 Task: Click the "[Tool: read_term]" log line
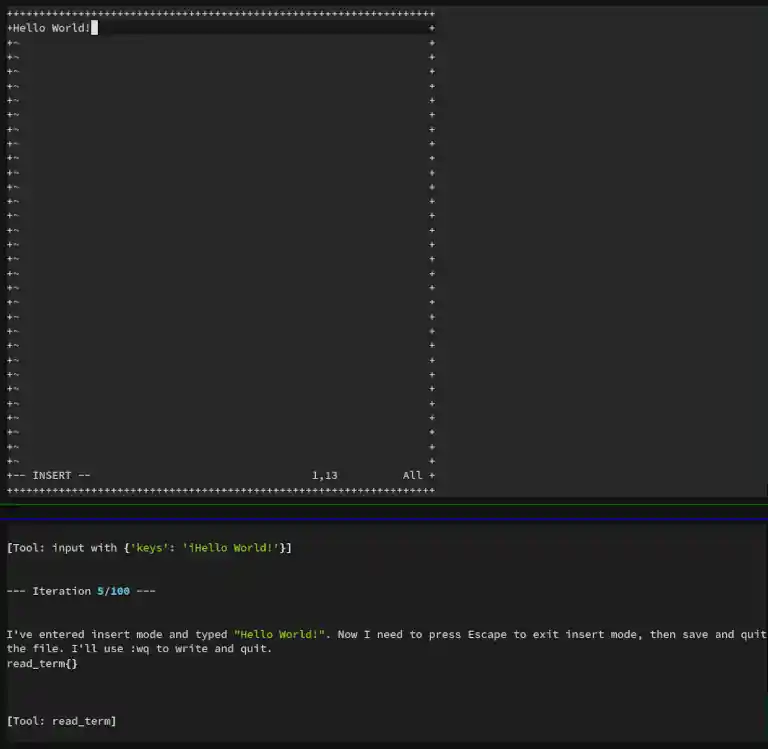tap(61, 721)
